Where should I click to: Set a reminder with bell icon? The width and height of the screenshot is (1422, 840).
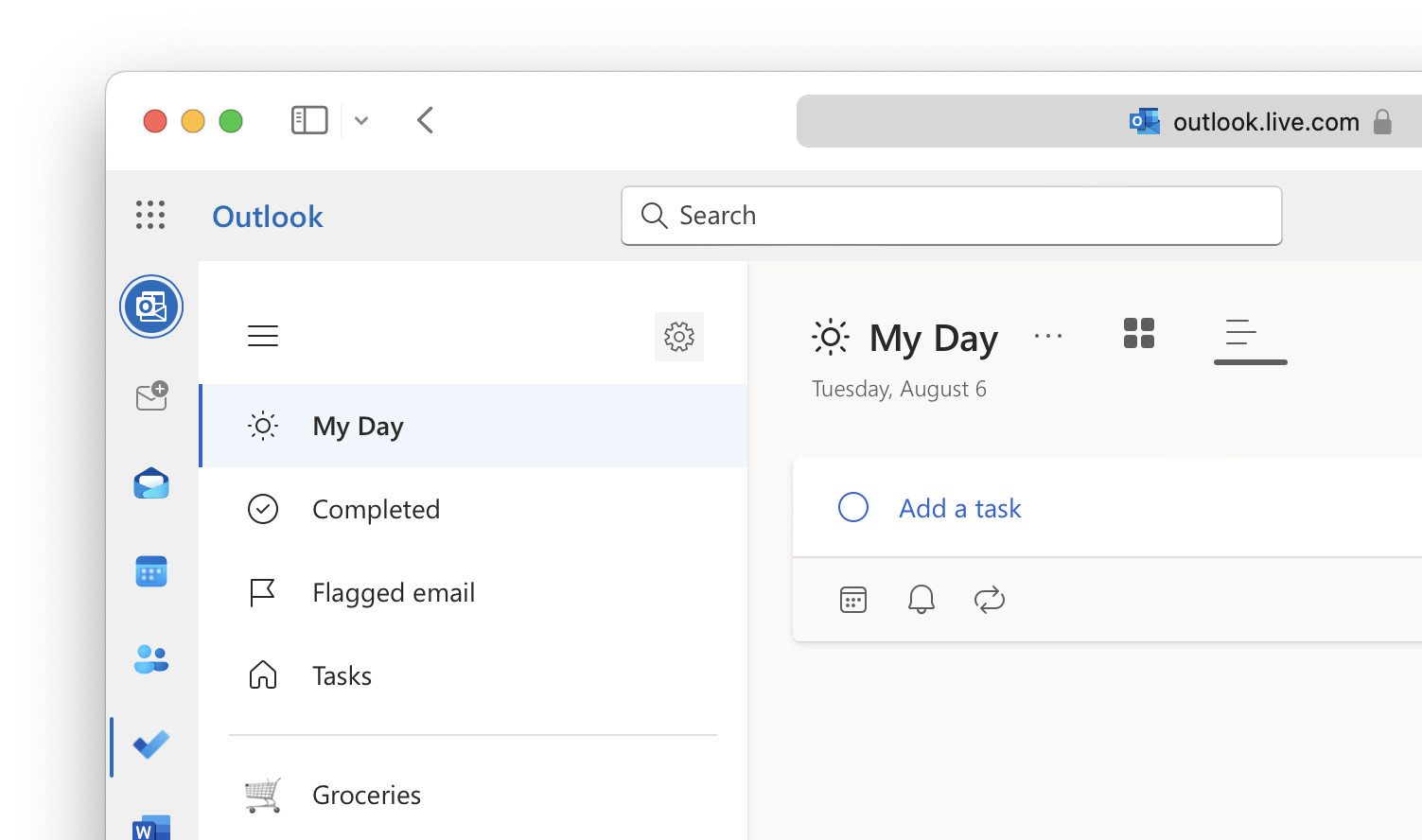tap(922, 600)
